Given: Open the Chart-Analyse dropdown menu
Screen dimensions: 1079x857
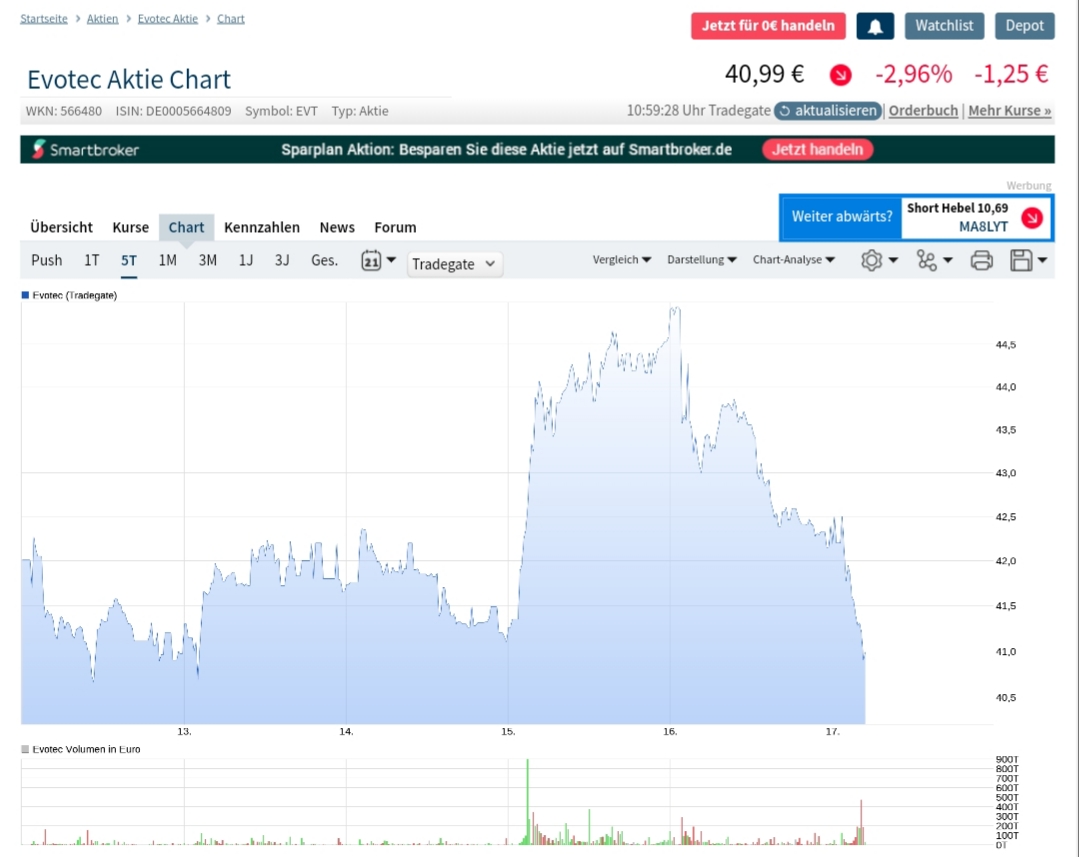Looking at the screenshot, I should coord(794,260).
